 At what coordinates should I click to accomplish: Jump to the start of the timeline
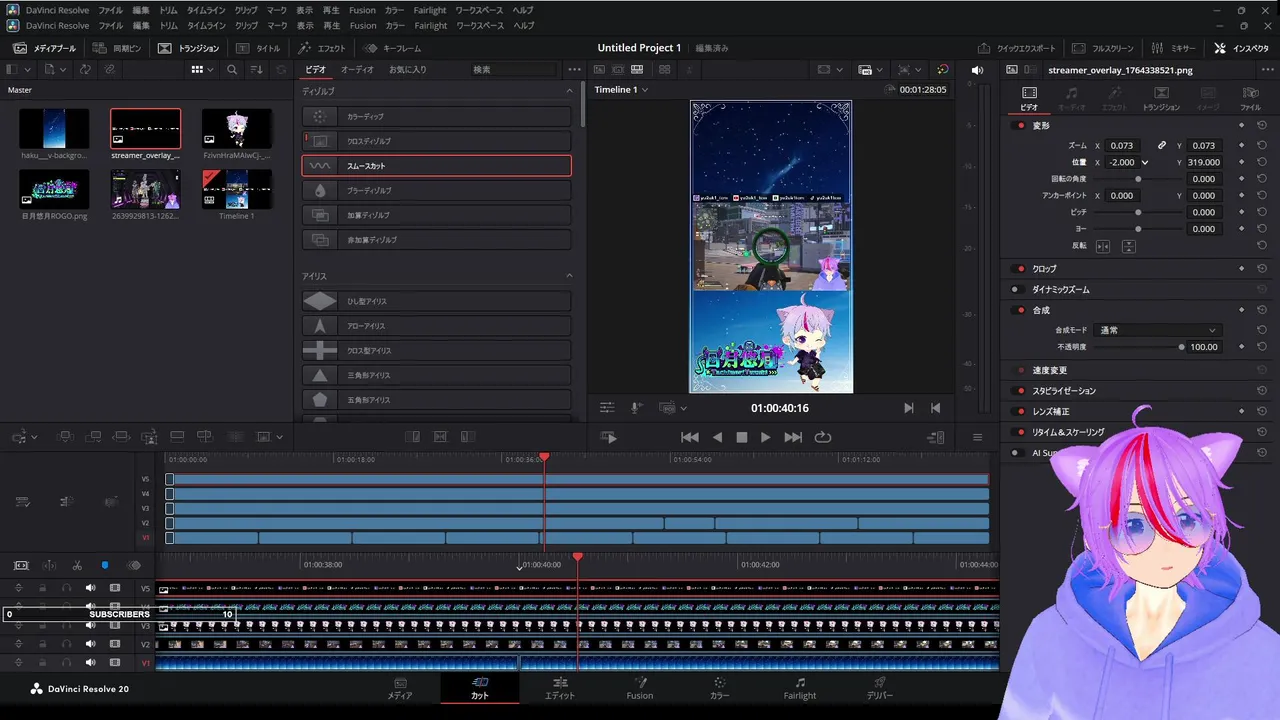pos(690,437)
